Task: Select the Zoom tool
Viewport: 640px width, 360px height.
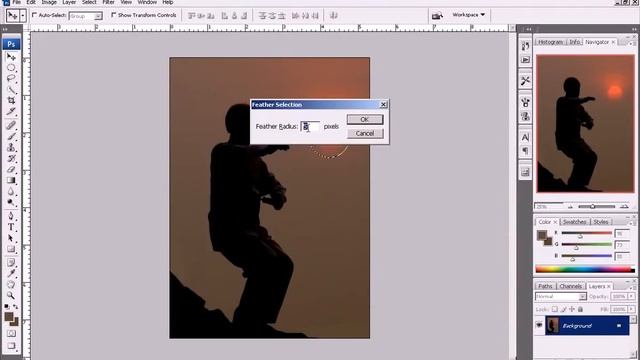Action: 11,295
